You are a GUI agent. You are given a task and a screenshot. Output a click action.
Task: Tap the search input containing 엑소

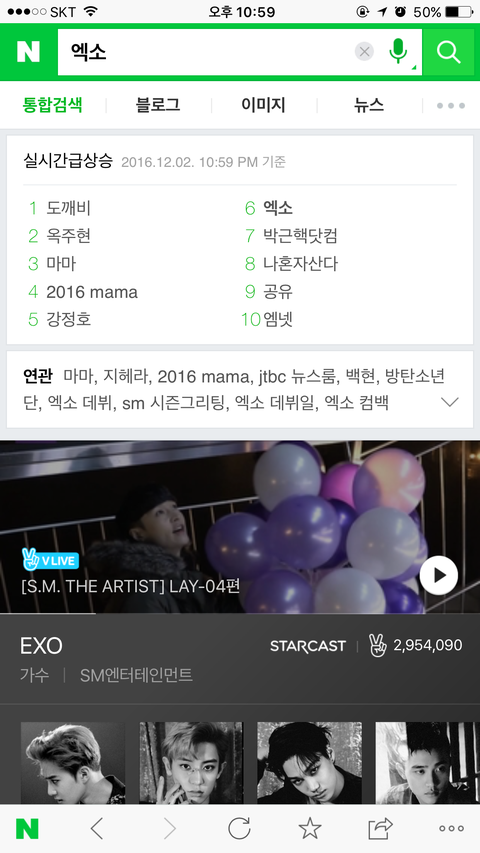coord(207,52)
